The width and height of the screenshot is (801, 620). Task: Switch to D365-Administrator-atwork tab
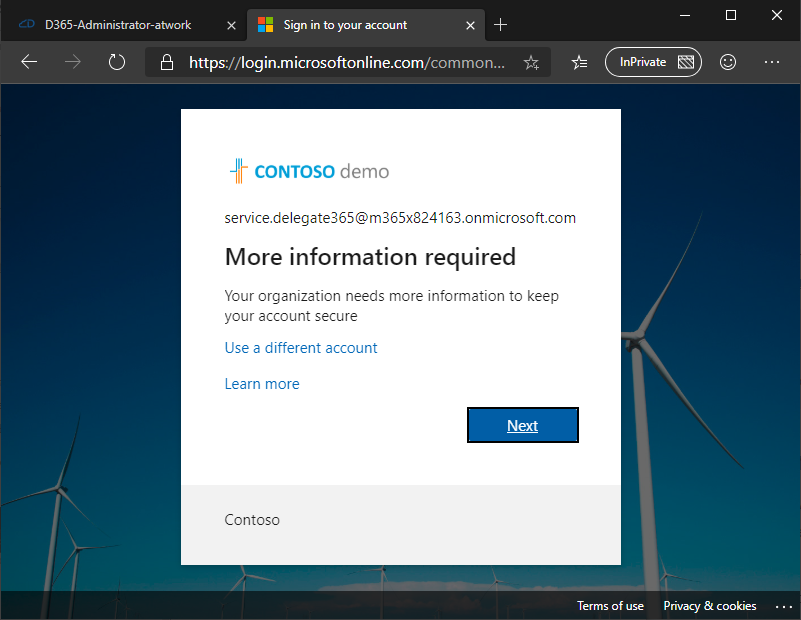118,24
